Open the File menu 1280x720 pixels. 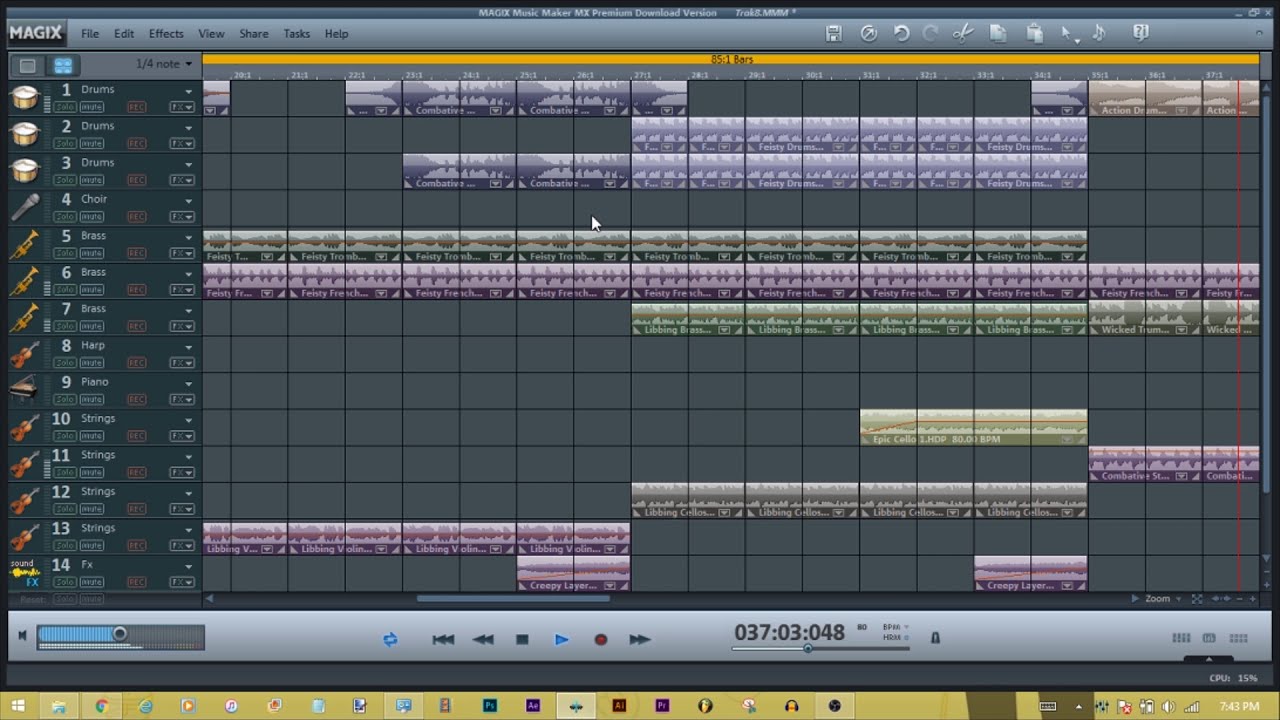pyautogui.click(x=90, y=34)
